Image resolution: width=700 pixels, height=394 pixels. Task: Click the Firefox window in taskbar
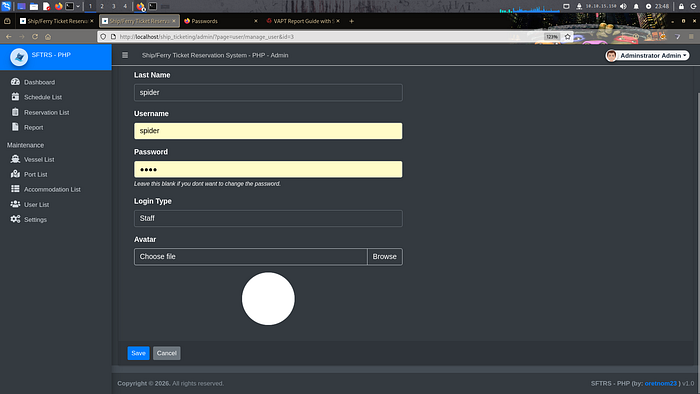point(141,6)
